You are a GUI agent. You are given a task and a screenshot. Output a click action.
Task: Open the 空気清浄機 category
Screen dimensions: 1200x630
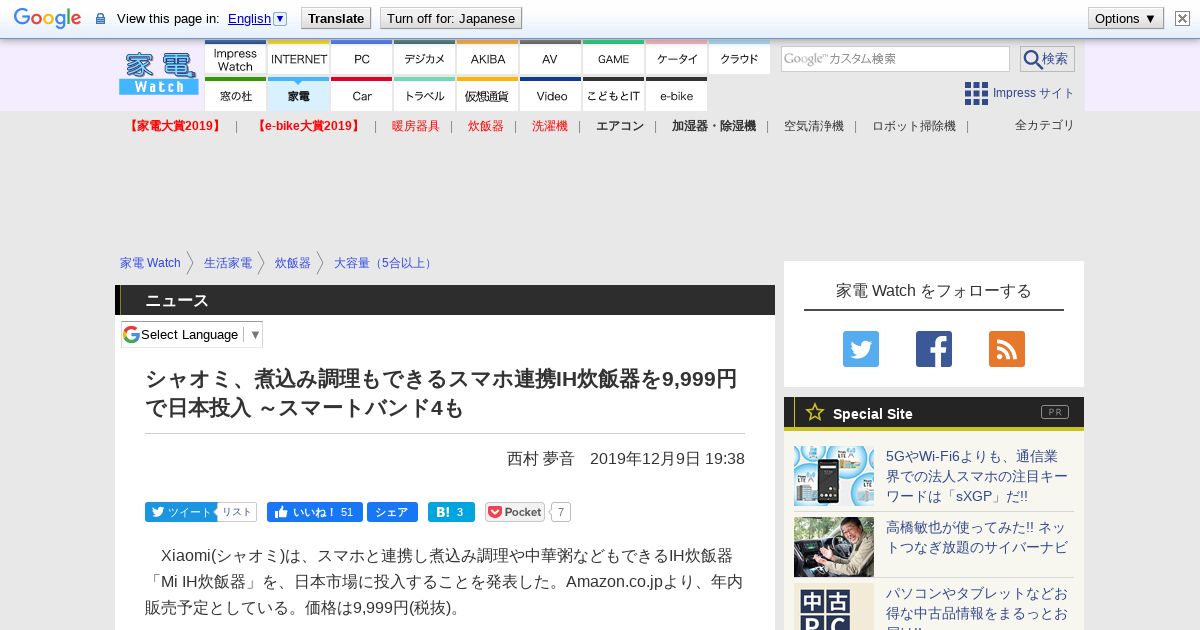click(x=814, y=126)
